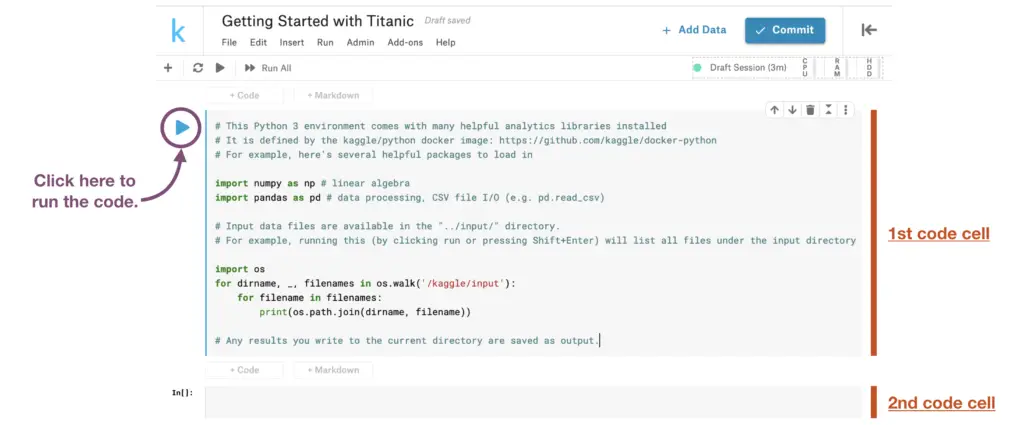
Task: Open the Admin menu
Action: 360,42
